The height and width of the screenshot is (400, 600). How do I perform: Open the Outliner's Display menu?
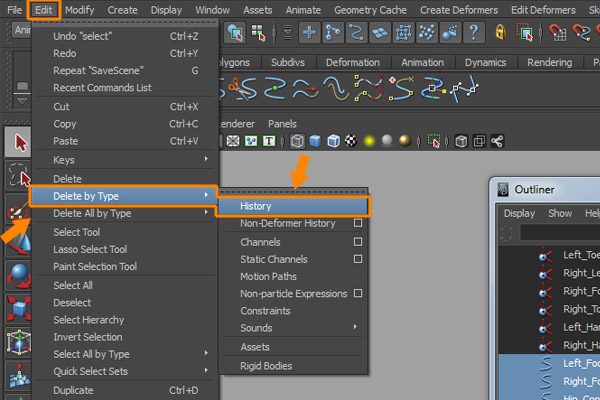[x=519, y=213]
